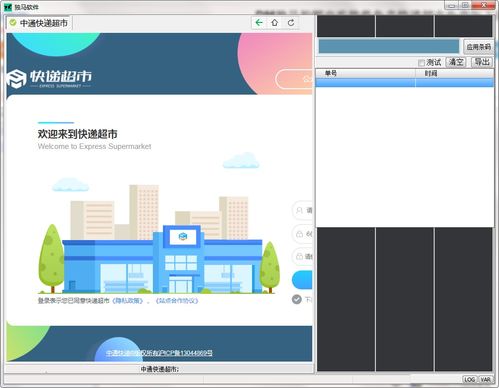
Task: Click the 快递超市 logo icon
Action: click(x=16, y=79)
